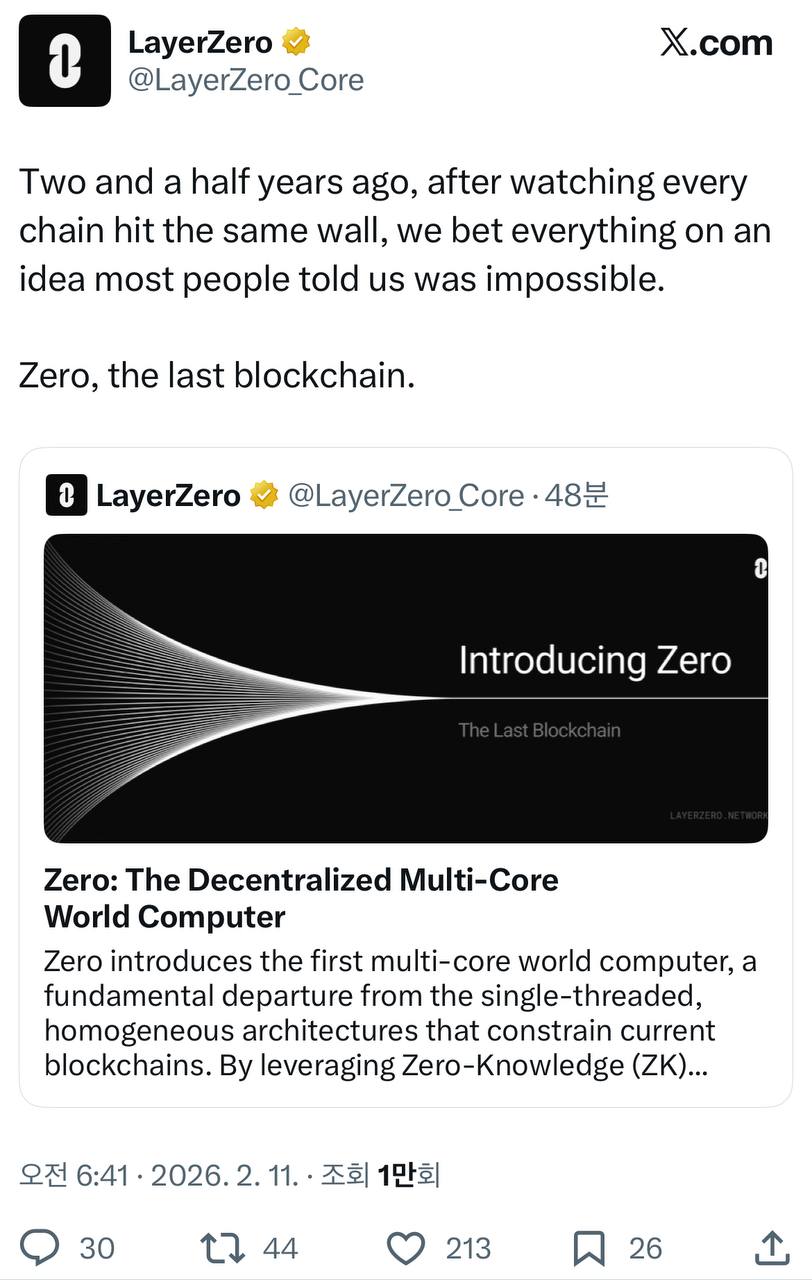Click the small LayerZero logo on the banner image
The width and height of the screenshot is (812, 1280).
[x=759, y=568]
